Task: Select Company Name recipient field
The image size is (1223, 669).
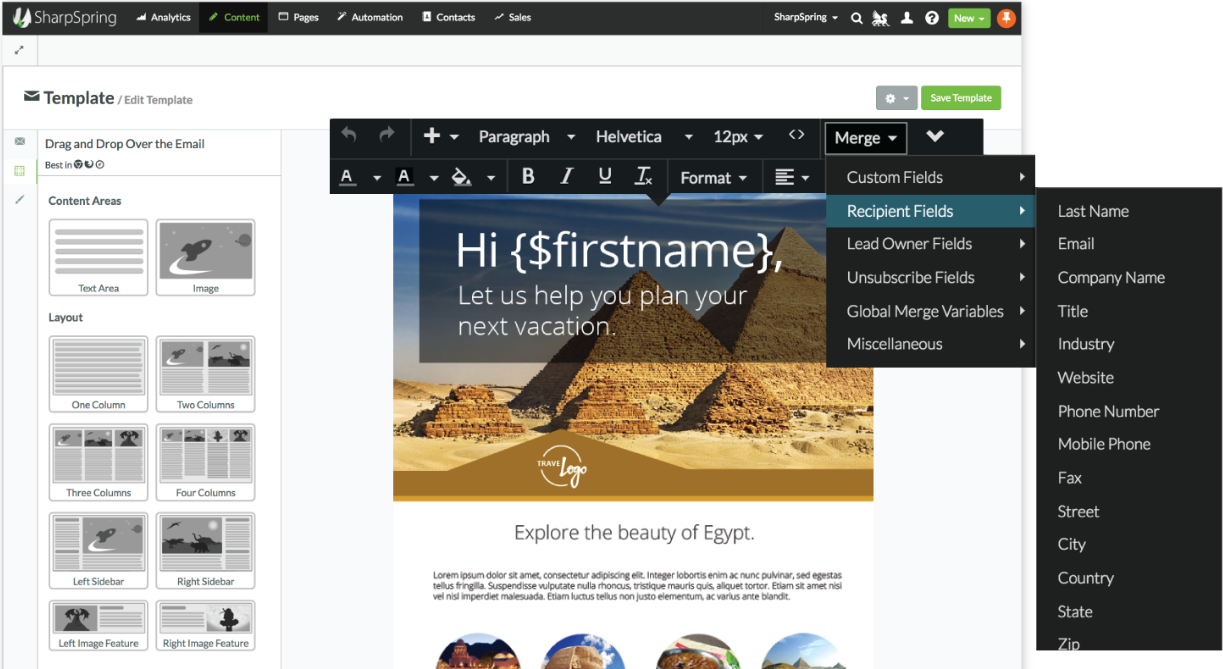Action: coord(1111,278)
